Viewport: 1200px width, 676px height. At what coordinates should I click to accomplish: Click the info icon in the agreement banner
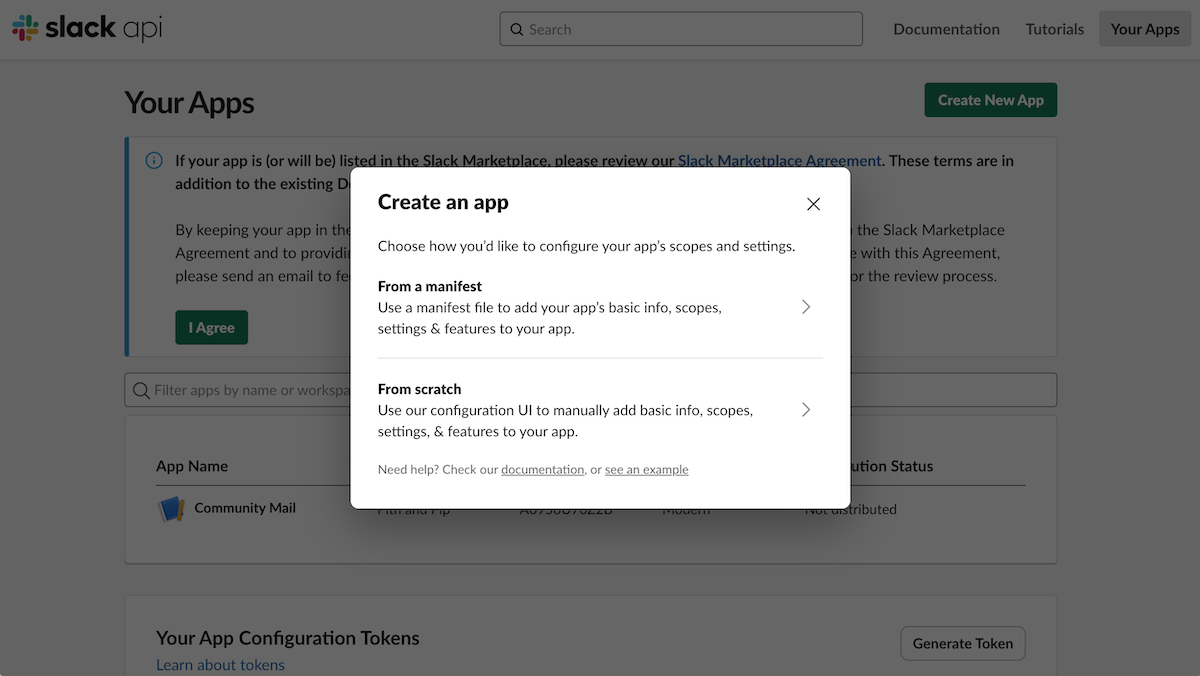[x=154, y=160]
